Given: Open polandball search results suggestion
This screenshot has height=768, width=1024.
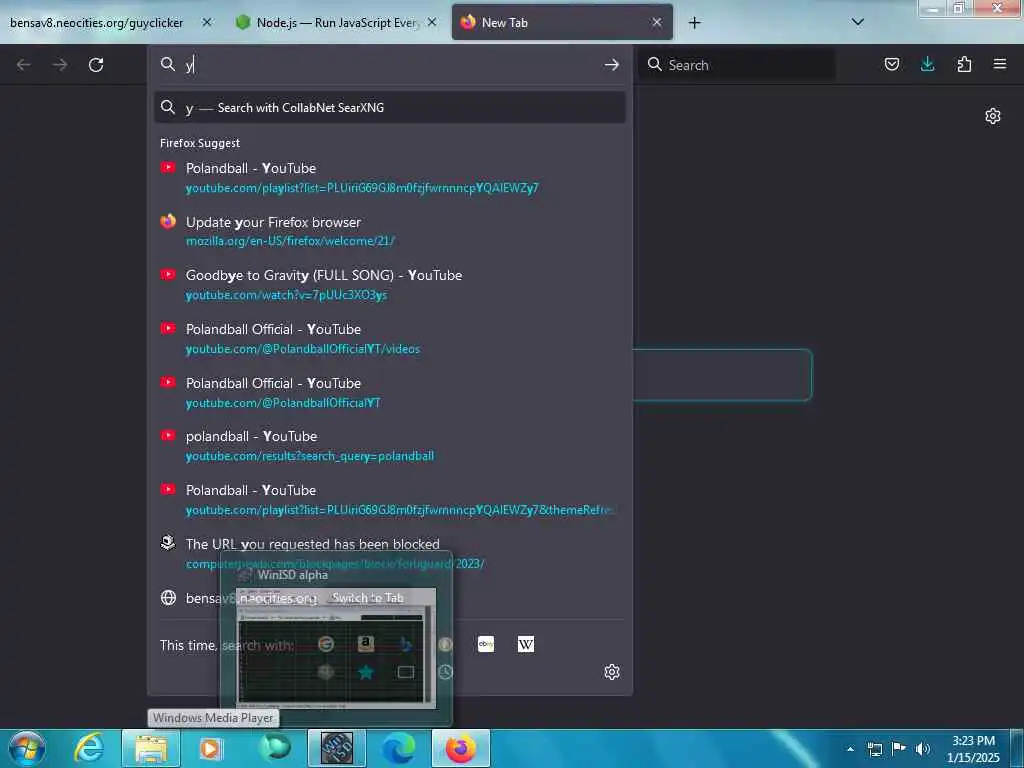Looking at the screenshot, I should point(390,446).
